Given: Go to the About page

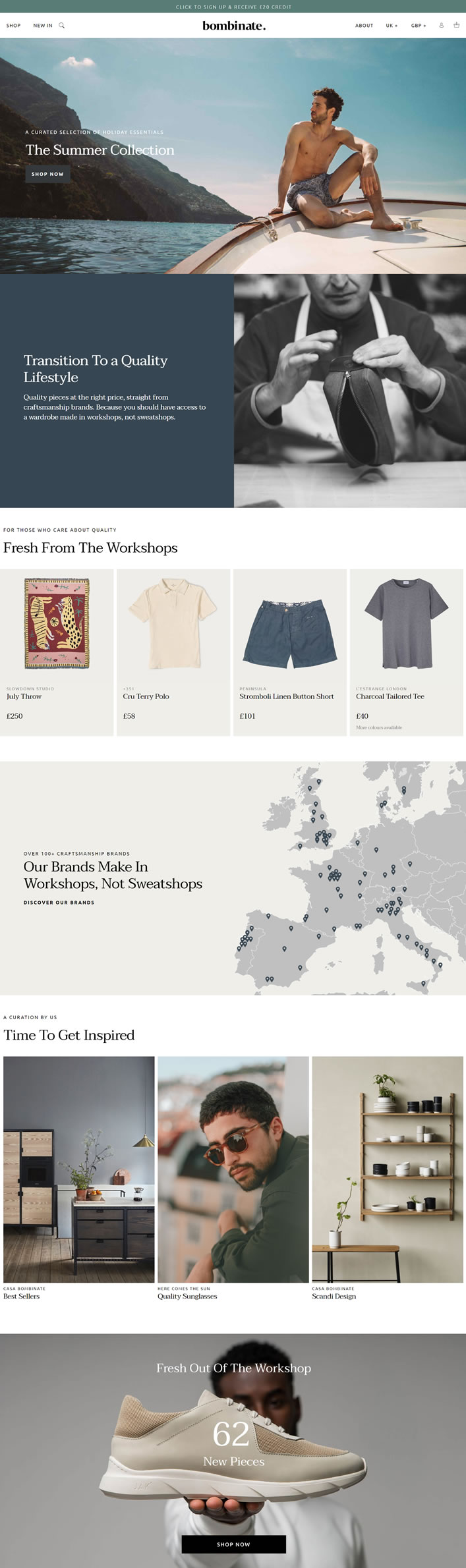Looking at the screenshot, I should (364, 26).
